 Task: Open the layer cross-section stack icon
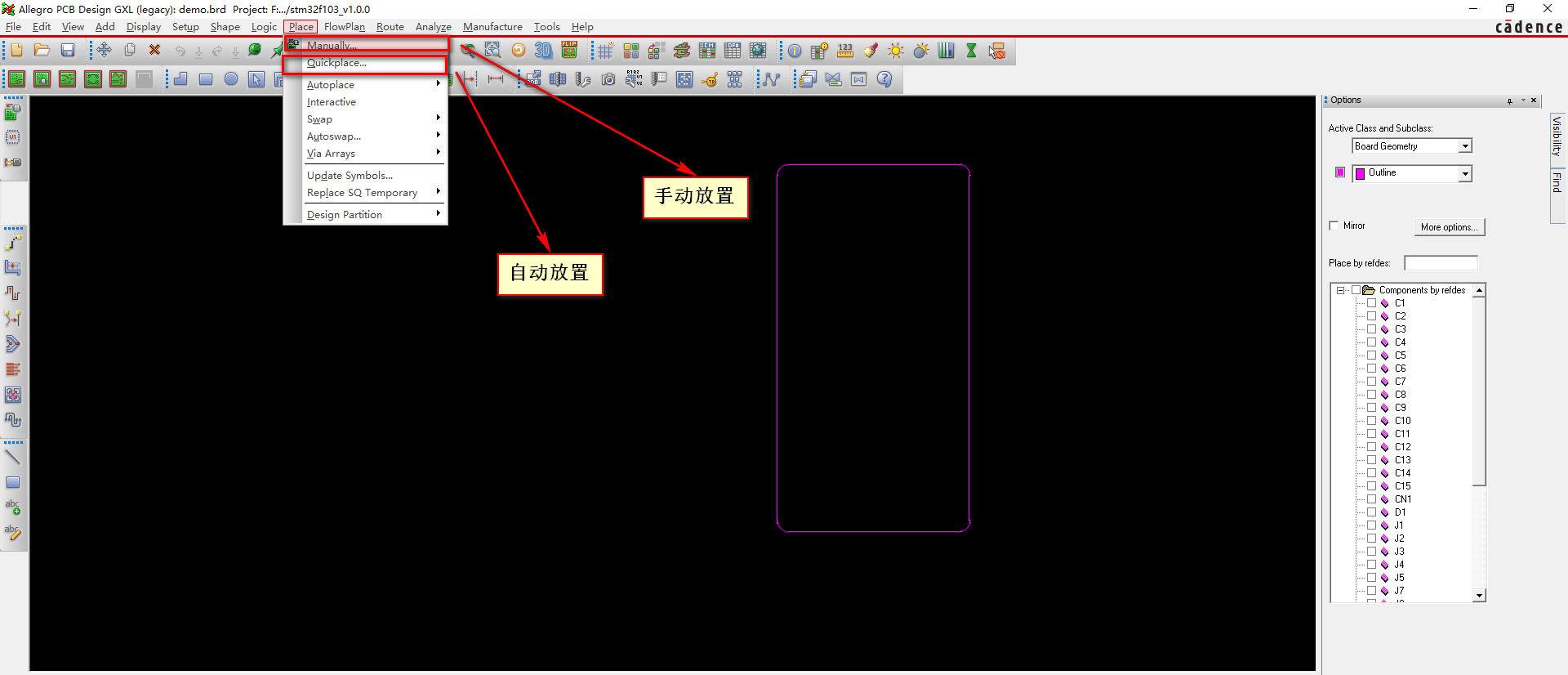click(682, 51)
